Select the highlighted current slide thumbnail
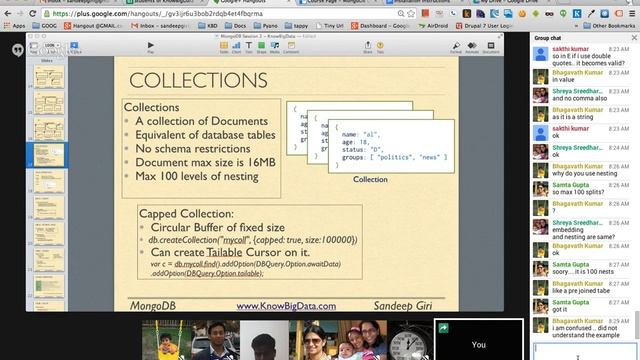640x360 pixels. 49,155
